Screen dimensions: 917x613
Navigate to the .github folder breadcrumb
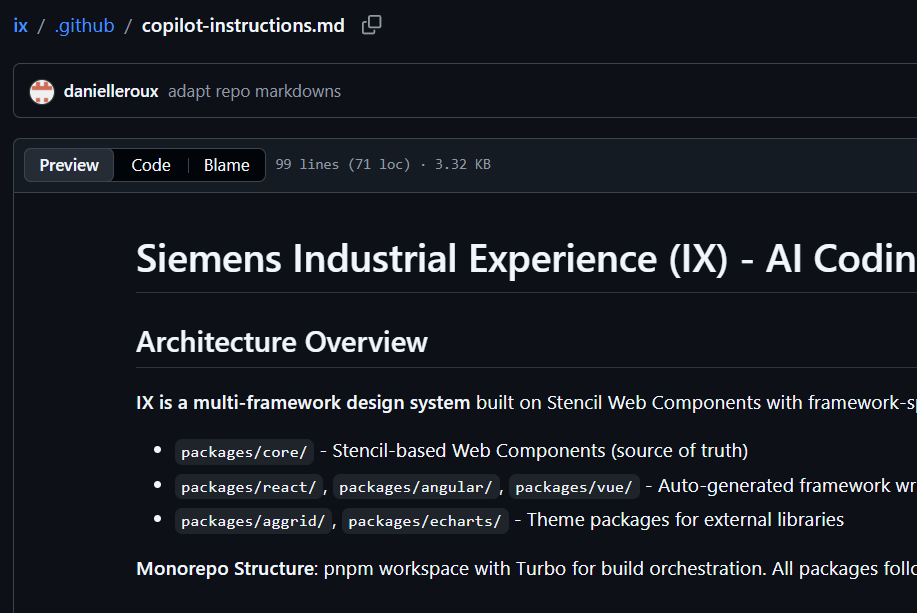pyautogui.click(x=83, y=25)
